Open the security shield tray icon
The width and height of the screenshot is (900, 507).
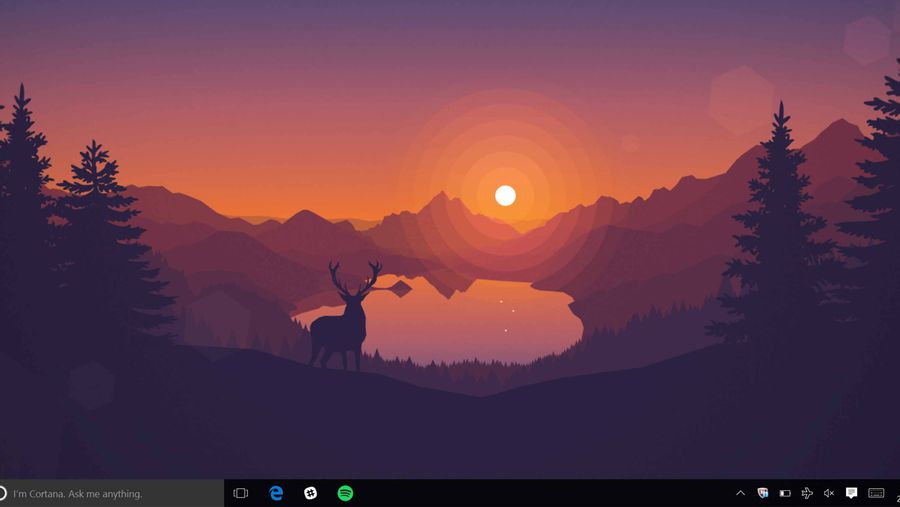click(763, 493)
